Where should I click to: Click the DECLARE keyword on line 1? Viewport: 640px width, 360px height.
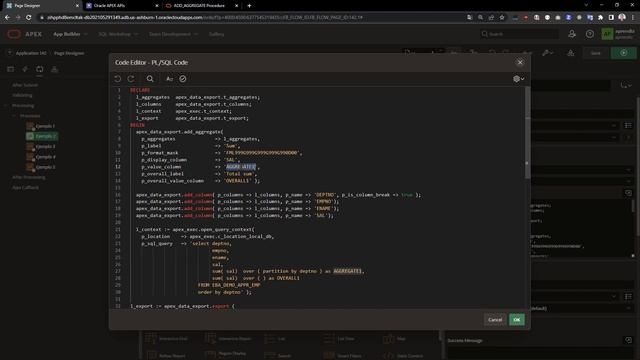140,90
